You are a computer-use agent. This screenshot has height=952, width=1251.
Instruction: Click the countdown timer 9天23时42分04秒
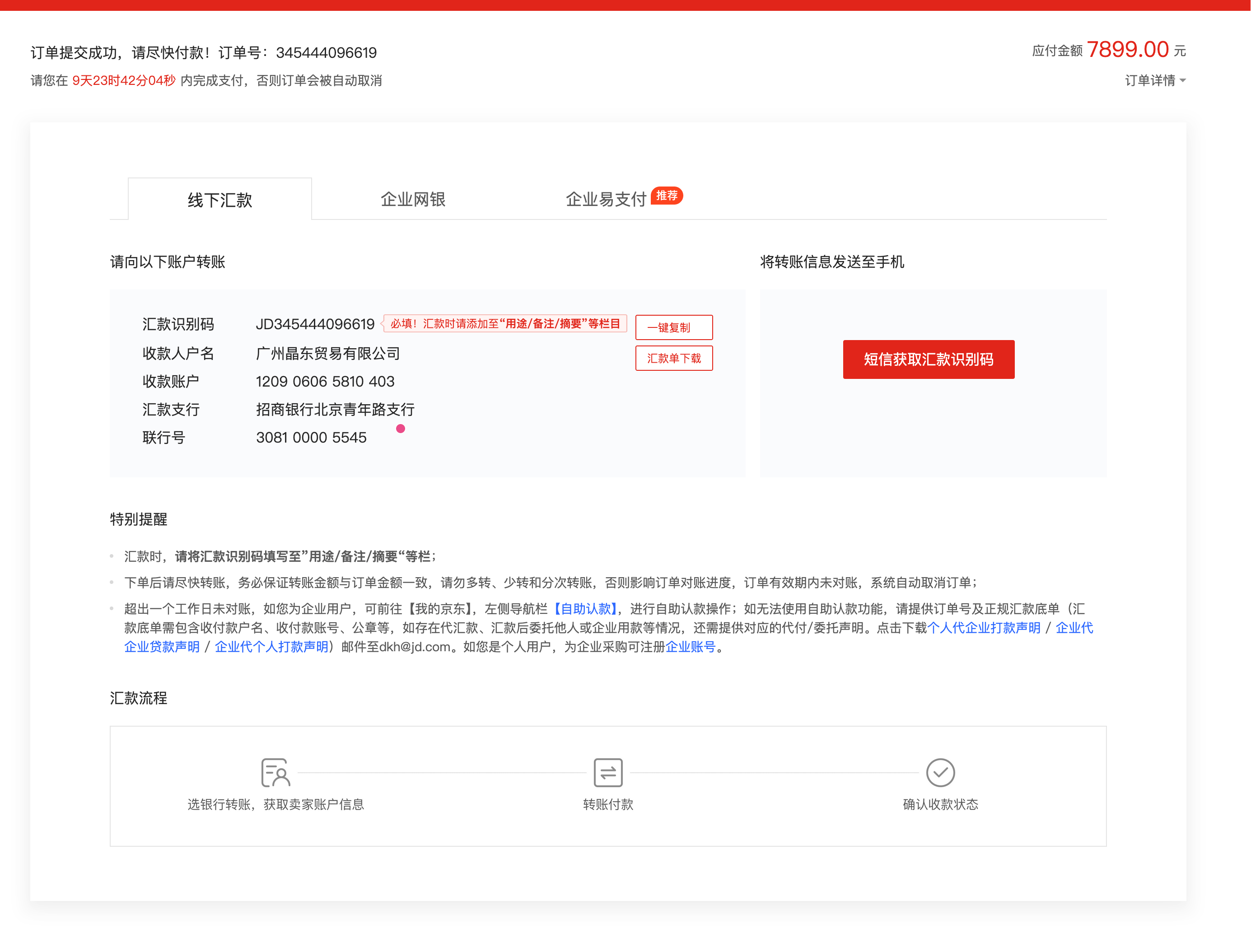click(122, 80)
